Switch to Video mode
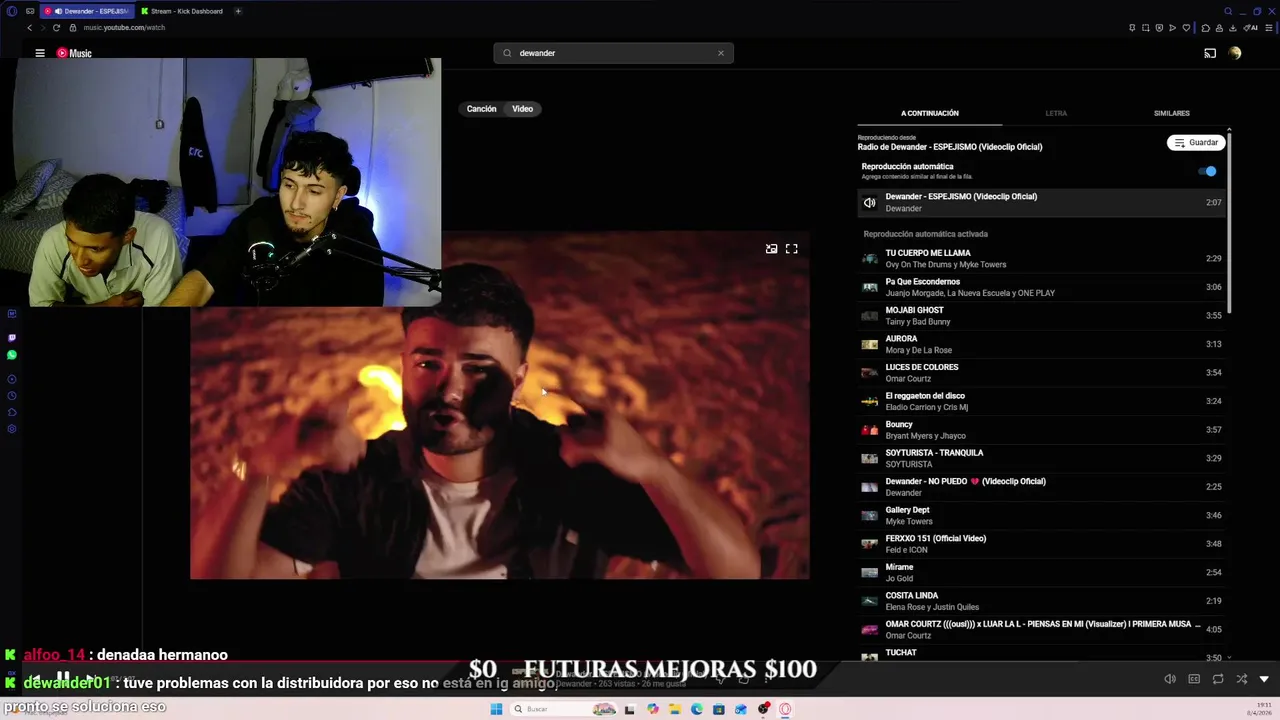The image size is (1280, 720). (x=523, y=109)
